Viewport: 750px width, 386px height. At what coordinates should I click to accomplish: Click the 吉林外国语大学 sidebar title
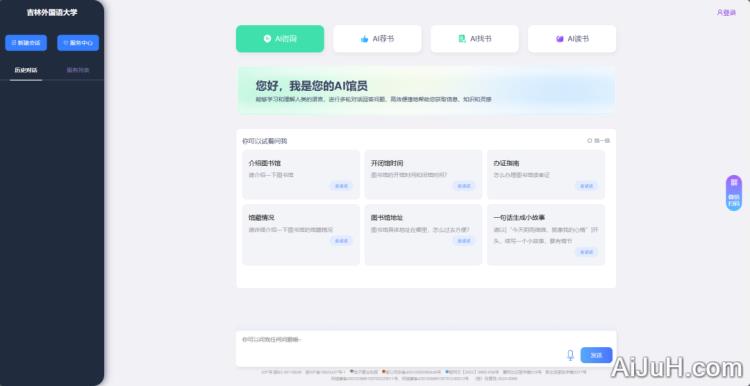[x=52, y=12]
